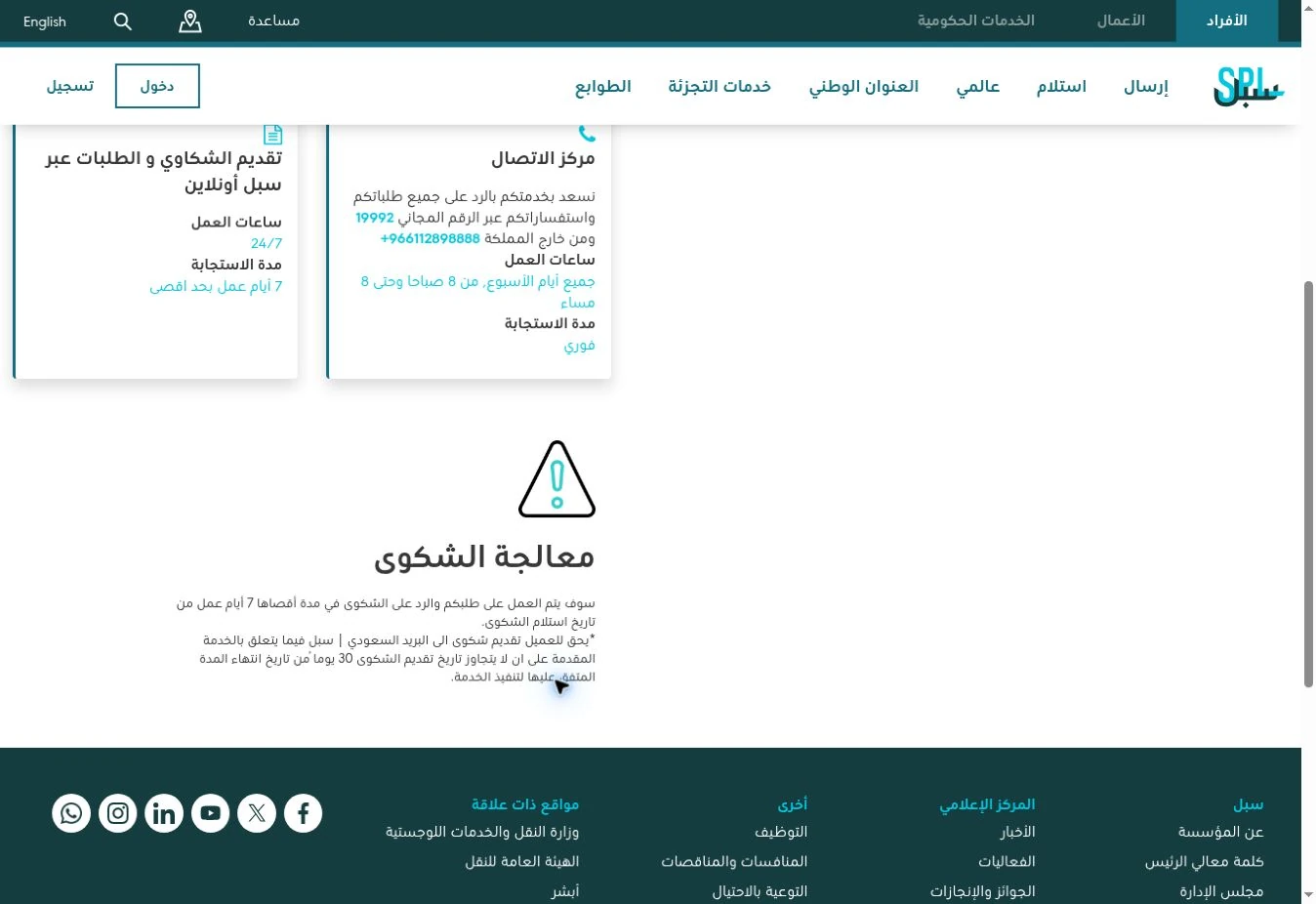Click the page vertical scrollbar thumb

pyautogui.click(x=1308, y=484)
